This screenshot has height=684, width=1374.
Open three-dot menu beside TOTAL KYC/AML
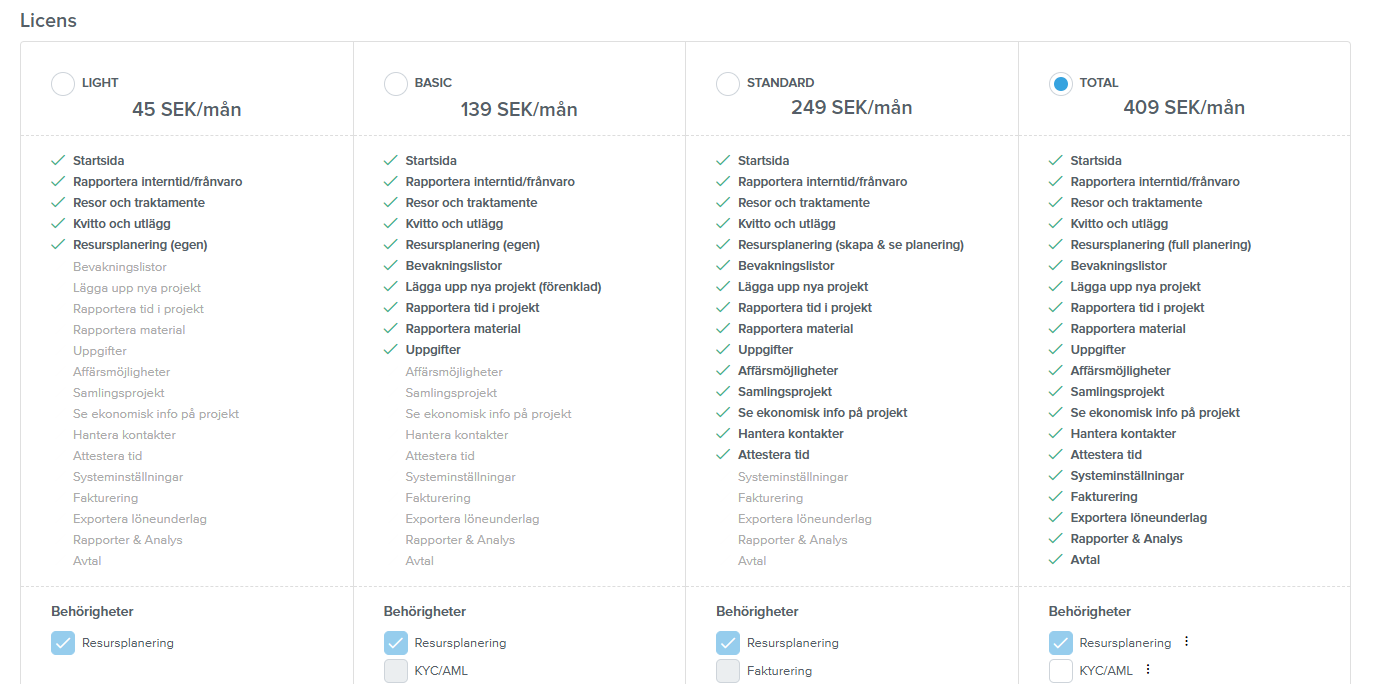1148,670
